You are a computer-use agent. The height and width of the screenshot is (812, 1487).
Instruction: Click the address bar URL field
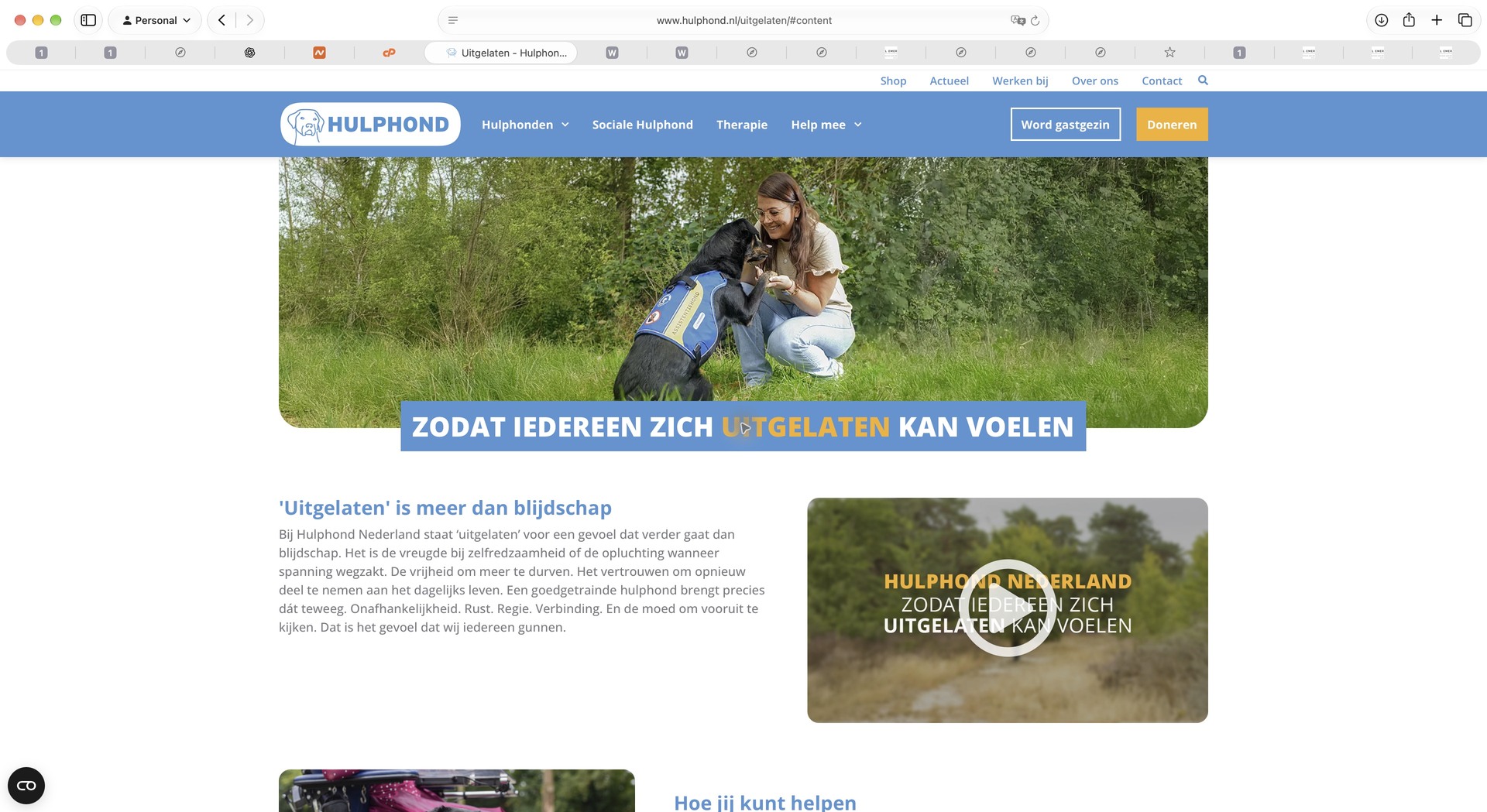pyautogui.click(x=743, y=20)
